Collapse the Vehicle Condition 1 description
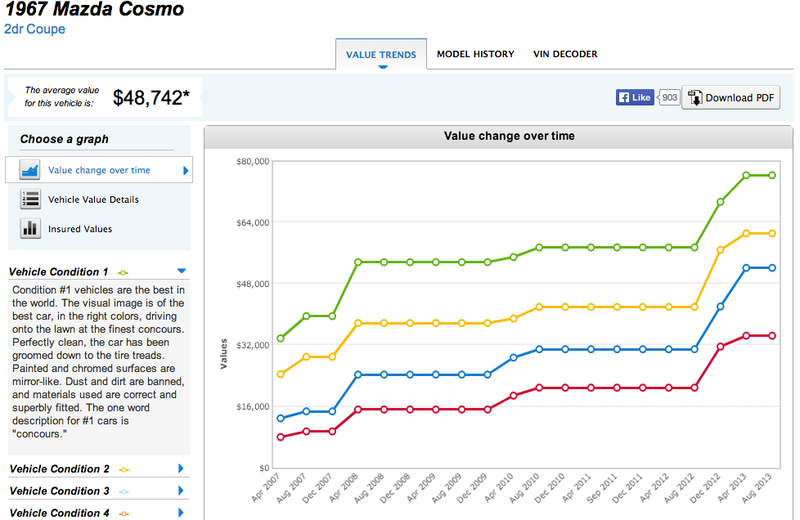 (x=182, y=271)
